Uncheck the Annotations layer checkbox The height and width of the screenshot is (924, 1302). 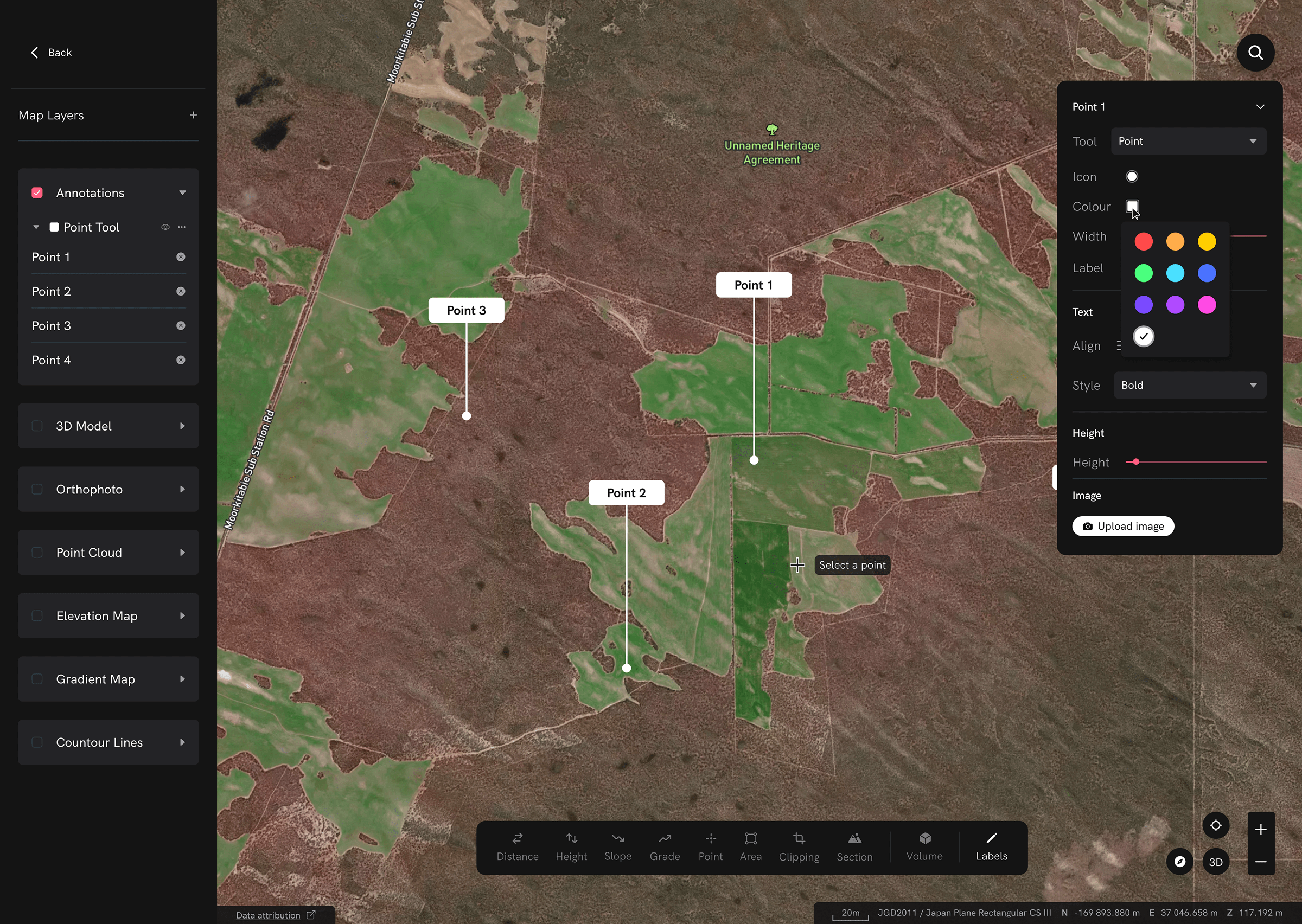pos(37,193)
